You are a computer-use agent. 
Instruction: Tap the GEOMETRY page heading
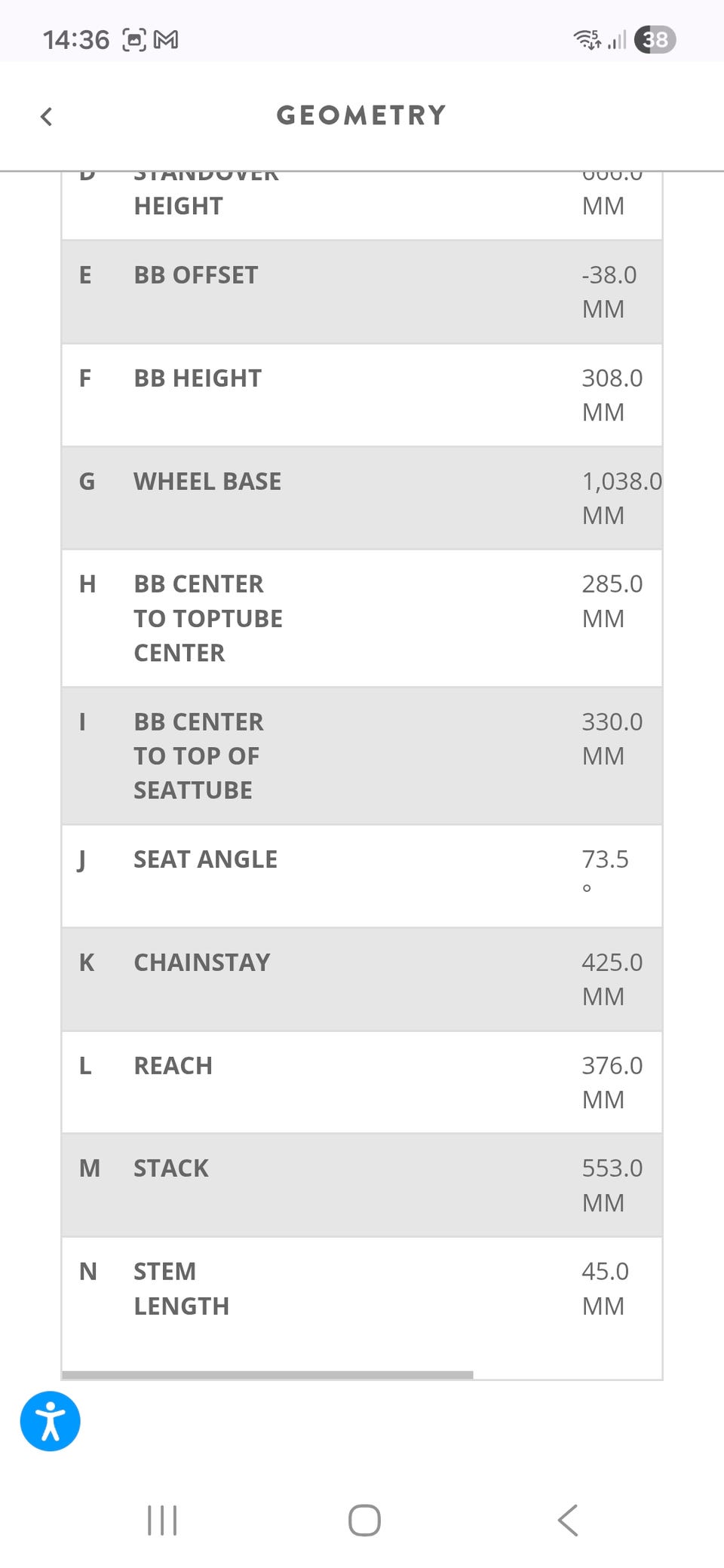pos(361,115)
